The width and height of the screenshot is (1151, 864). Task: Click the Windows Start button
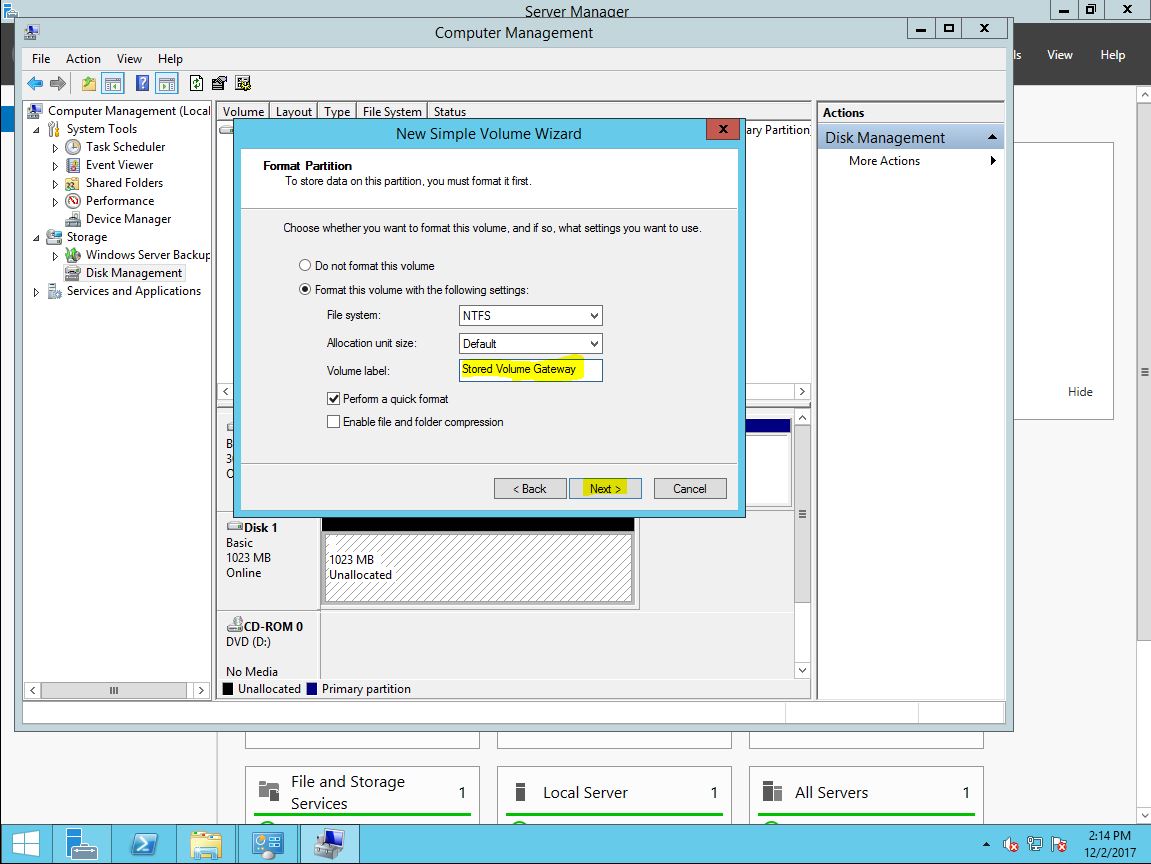[x=25, y=845]
